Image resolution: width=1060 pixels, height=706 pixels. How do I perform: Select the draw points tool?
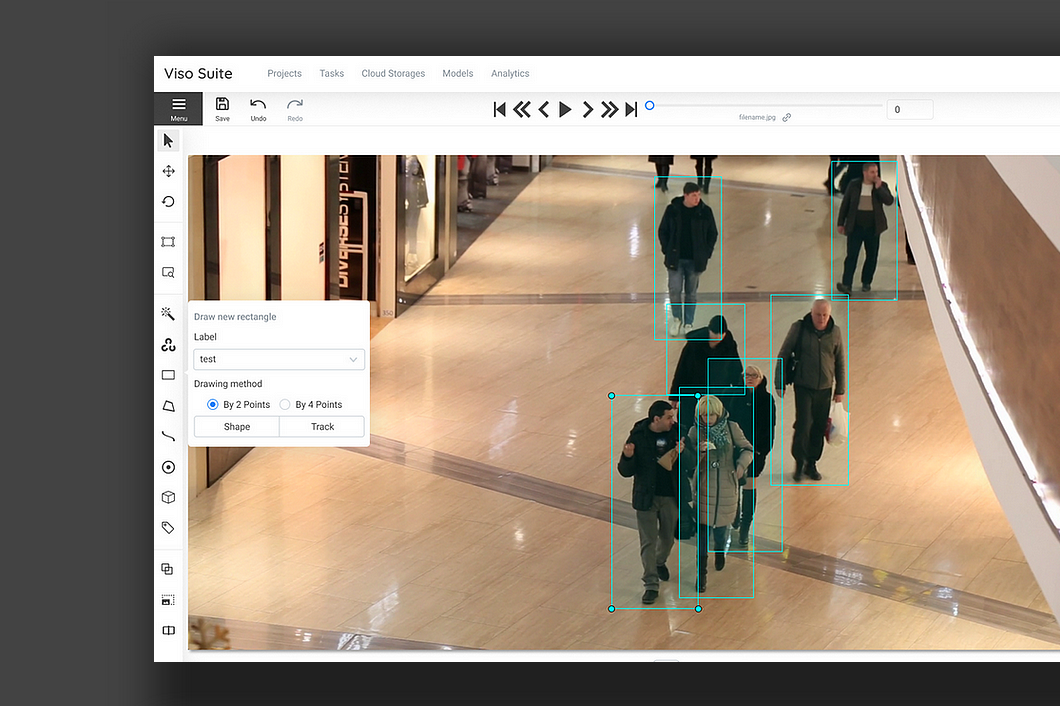coord(168,467)
